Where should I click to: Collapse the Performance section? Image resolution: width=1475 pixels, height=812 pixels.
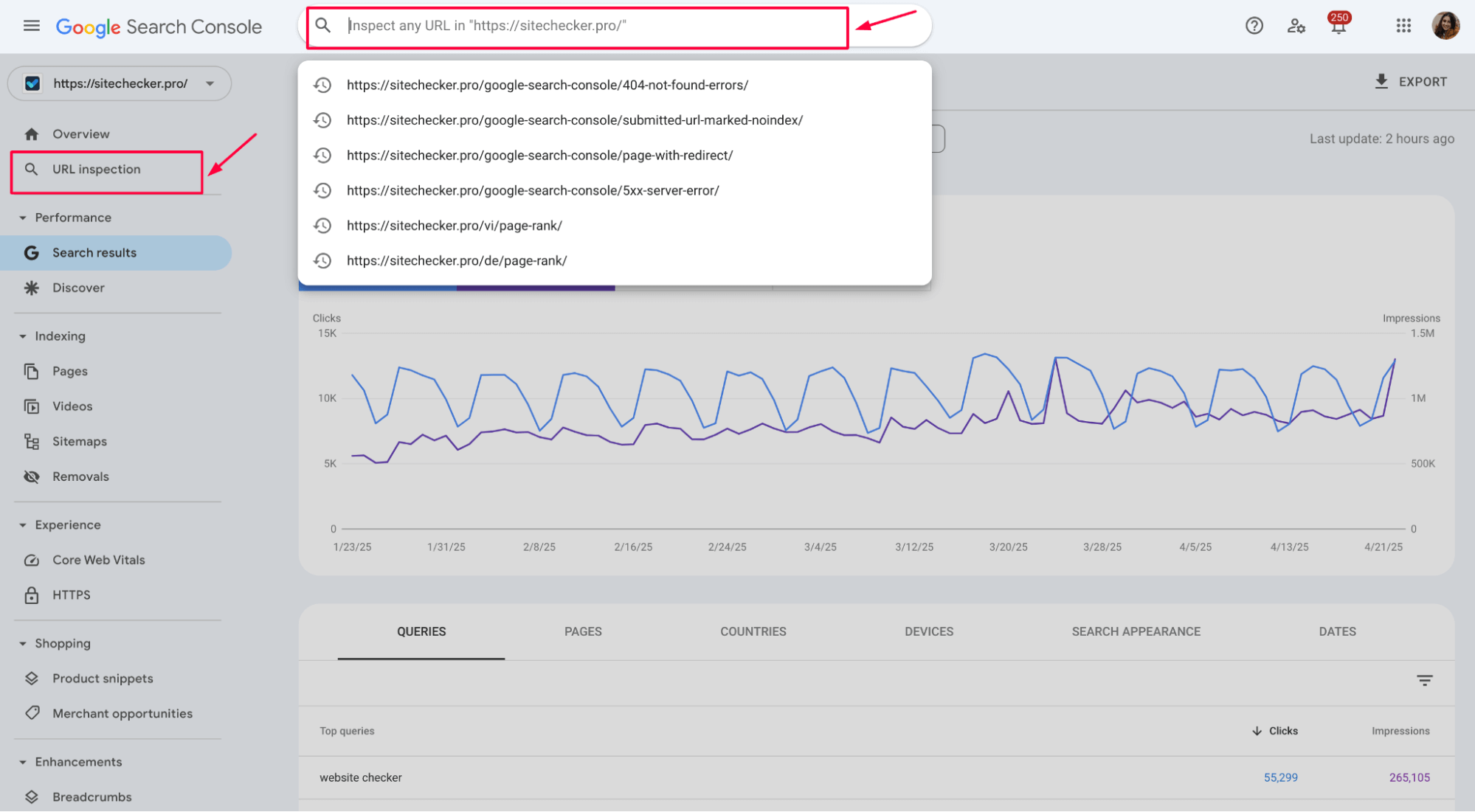coord(22,218)
